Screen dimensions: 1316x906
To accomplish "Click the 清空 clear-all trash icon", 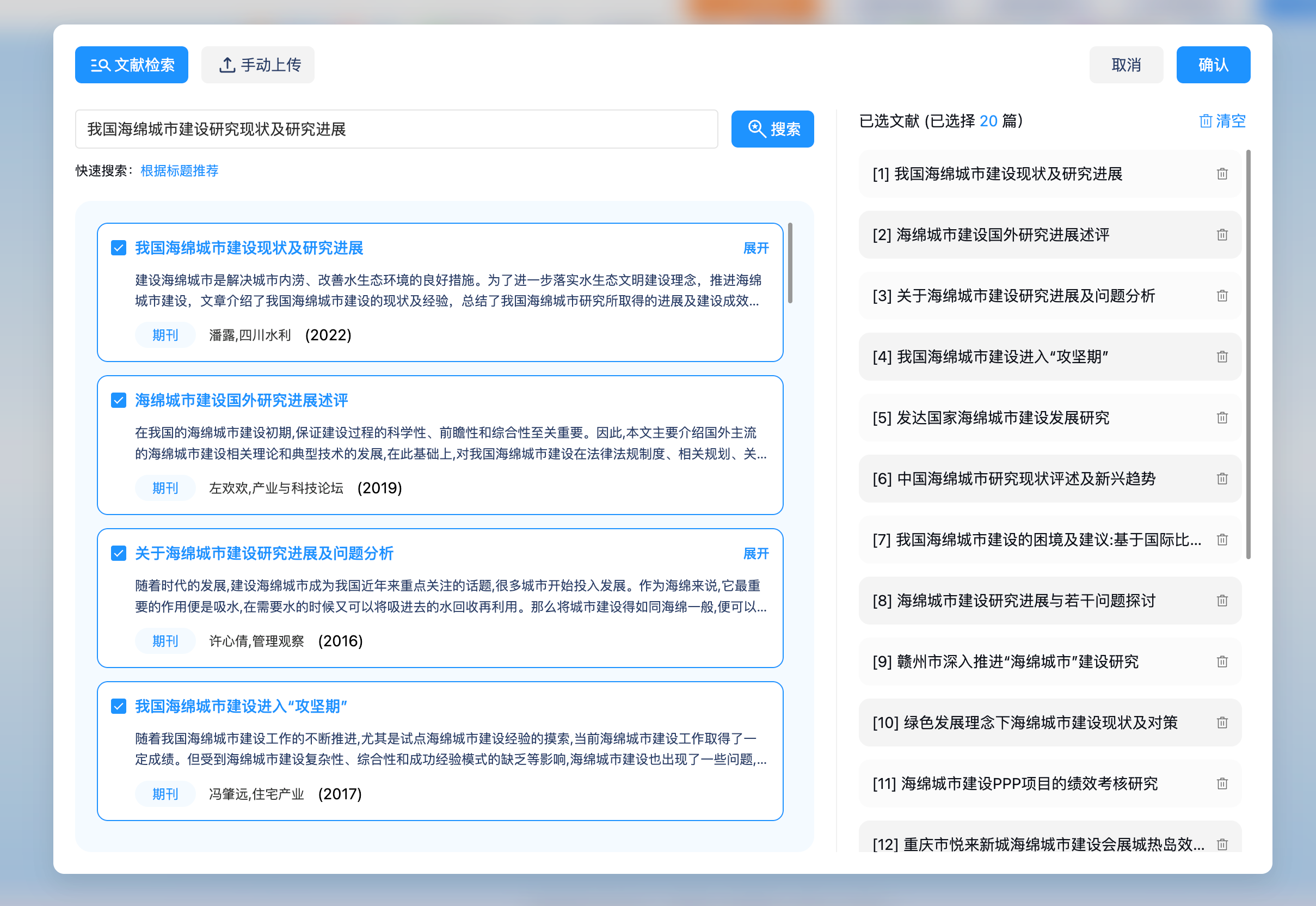I will [x=1206, y=121].
